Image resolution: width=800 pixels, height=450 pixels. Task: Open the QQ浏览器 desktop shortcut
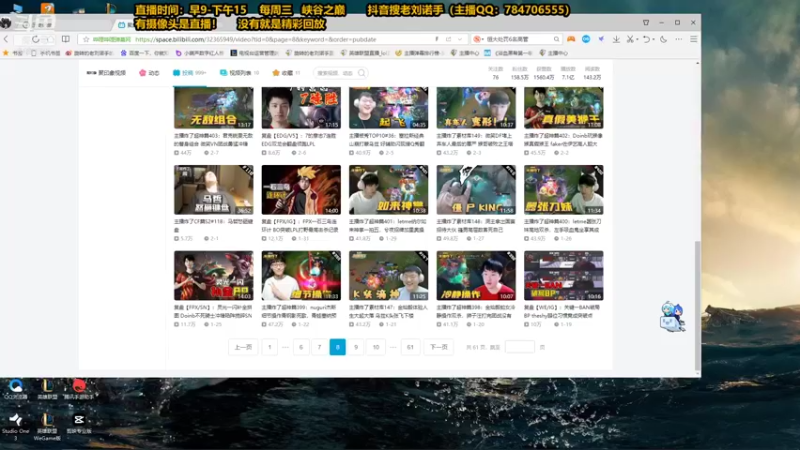16,389
